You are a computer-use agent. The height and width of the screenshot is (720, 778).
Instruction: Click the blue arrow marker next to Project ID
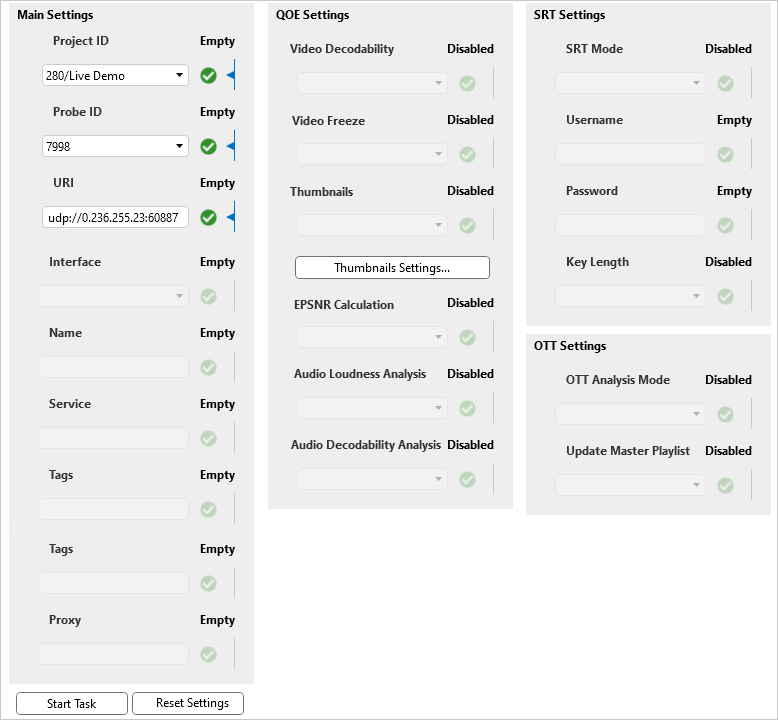point(230,75)
